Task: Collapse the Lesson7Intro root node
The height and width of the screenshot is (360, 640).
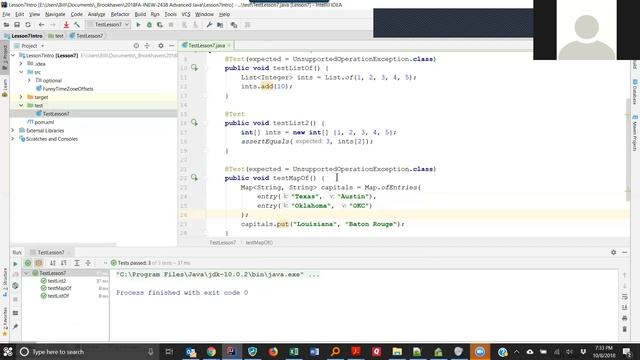Action: tap(13, 55)
